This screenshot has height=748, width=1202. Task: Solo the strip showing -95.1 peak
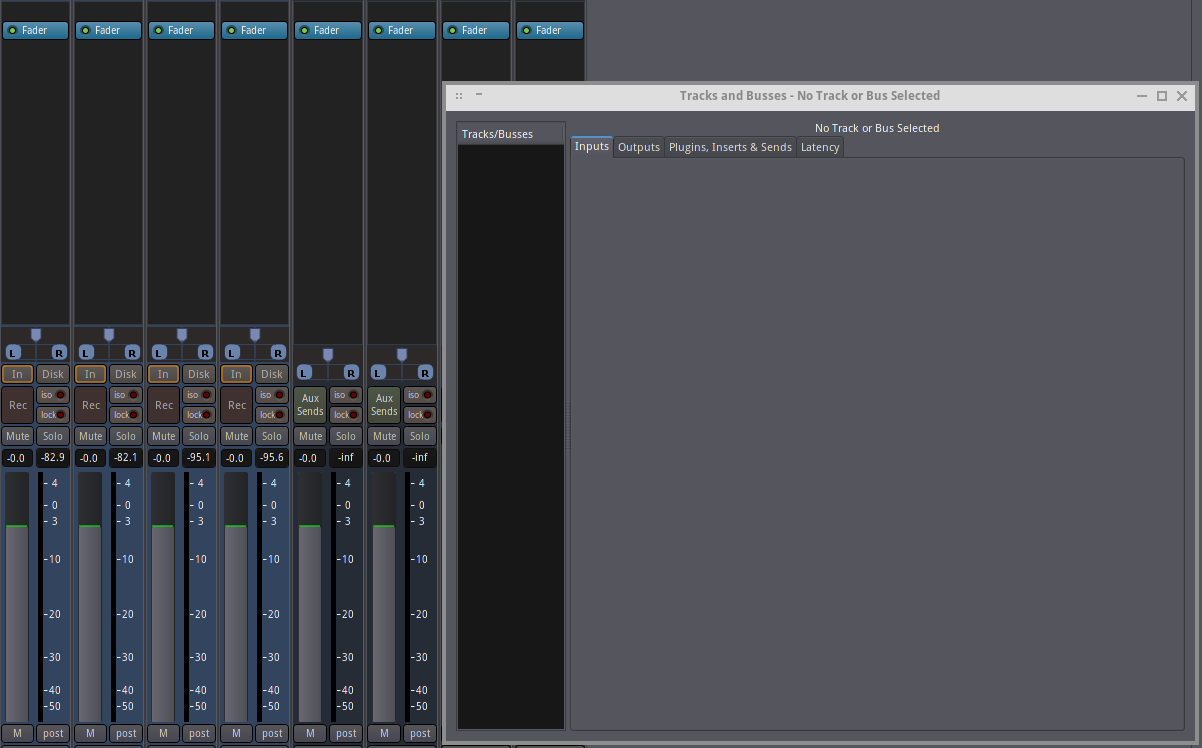coord(199,436)
